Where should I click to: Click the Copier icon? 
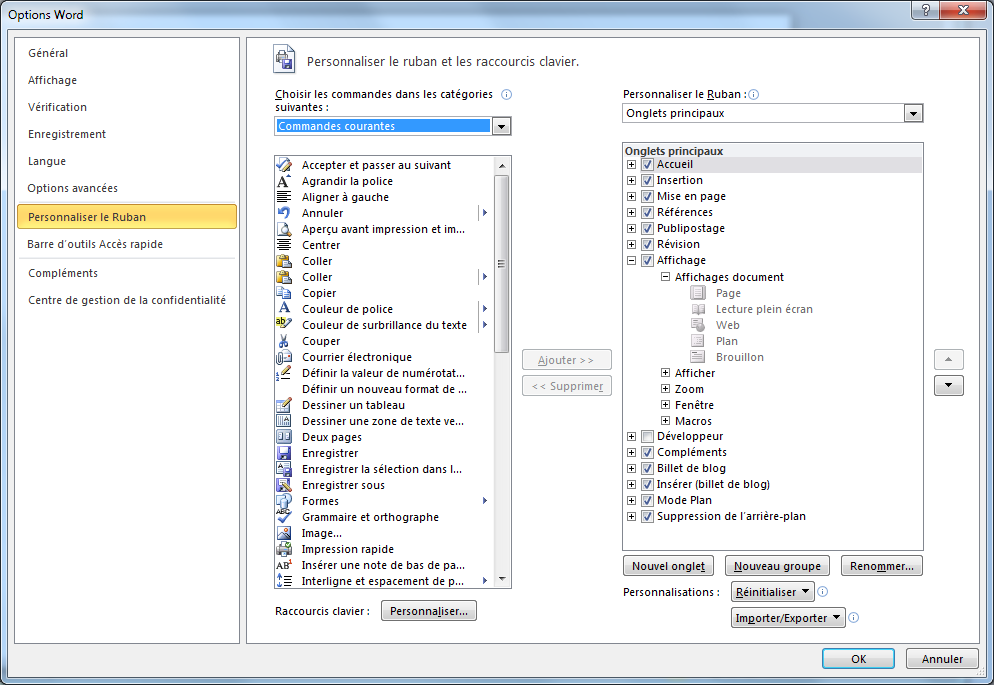(x=284, y=293)
